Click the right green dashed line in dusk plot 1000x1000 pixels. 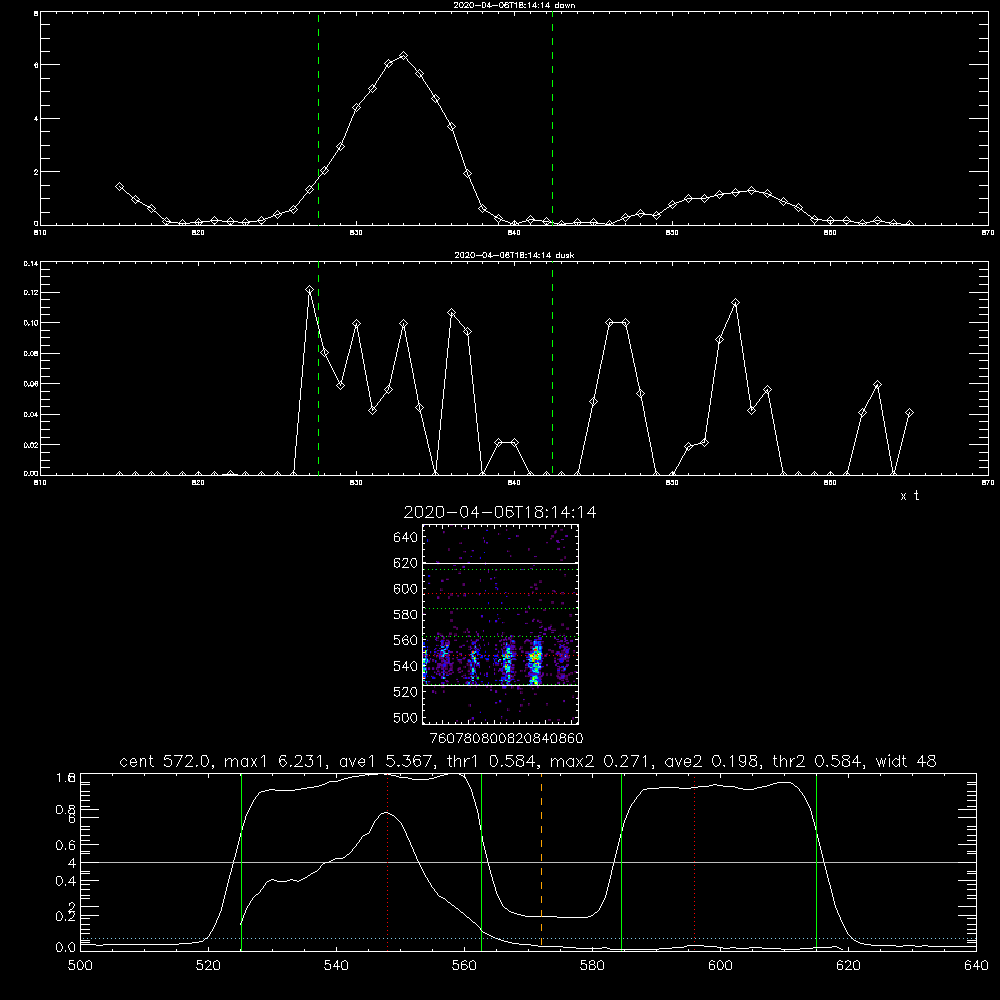coord(552,367)
